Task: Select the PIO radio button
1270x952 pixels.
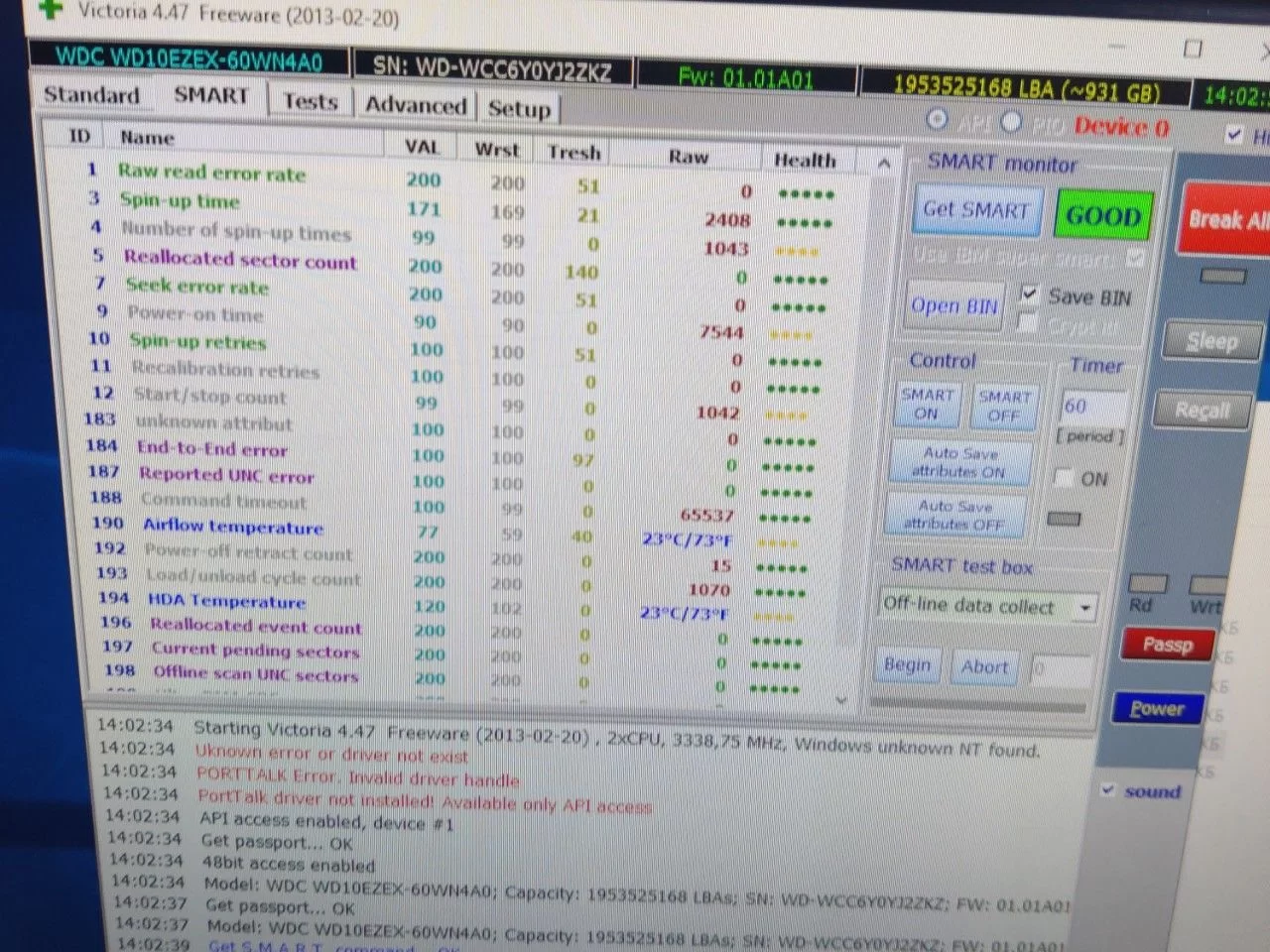Action: [1011, 122]
